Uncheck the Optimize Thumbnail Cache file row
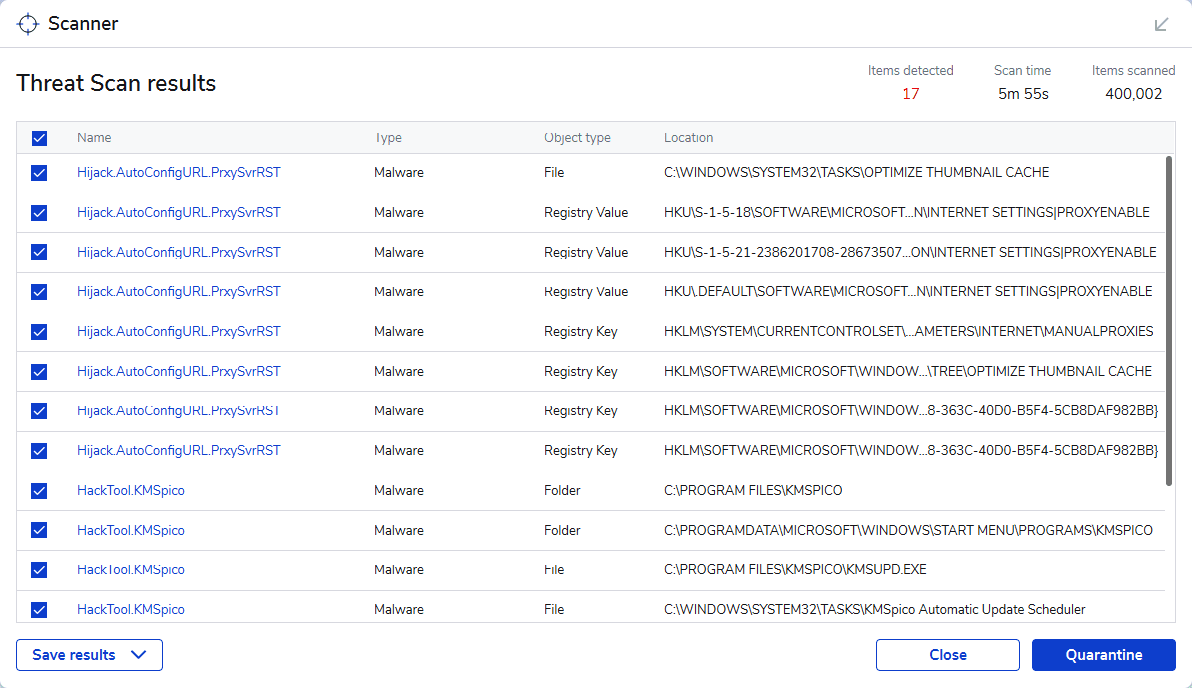This screenshot has width=1192, height=688. (x=39, y=172)
